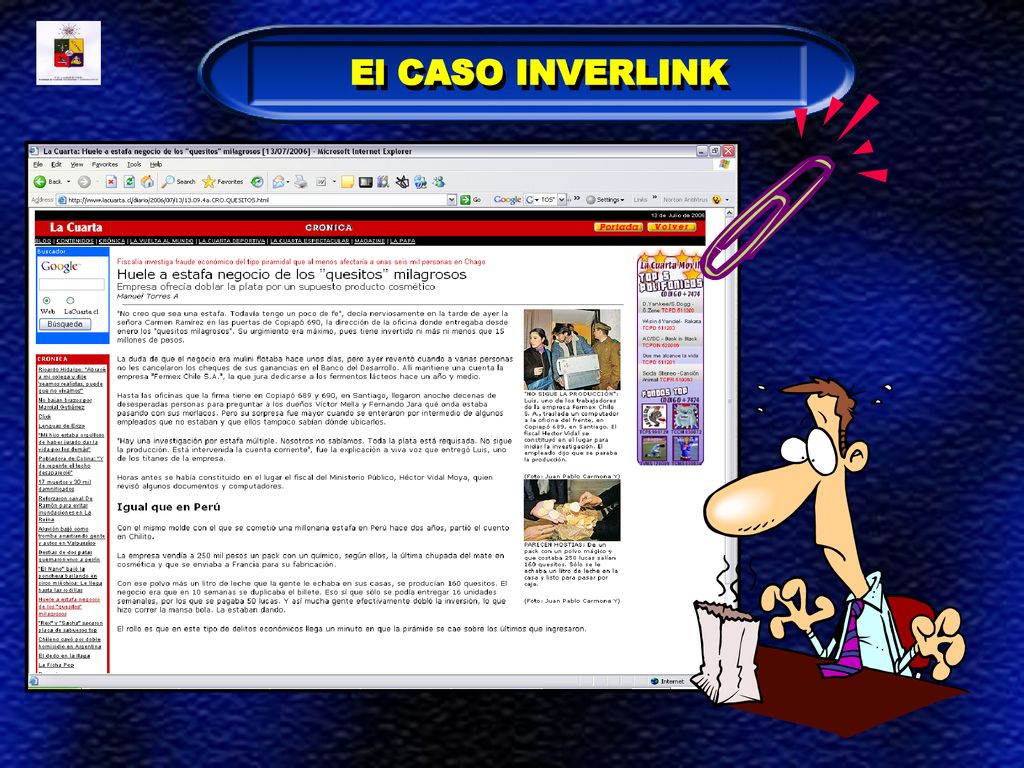This screenshot has width=1024, height=768.
Task: Click the yellow Volver button
Action: 671,227
